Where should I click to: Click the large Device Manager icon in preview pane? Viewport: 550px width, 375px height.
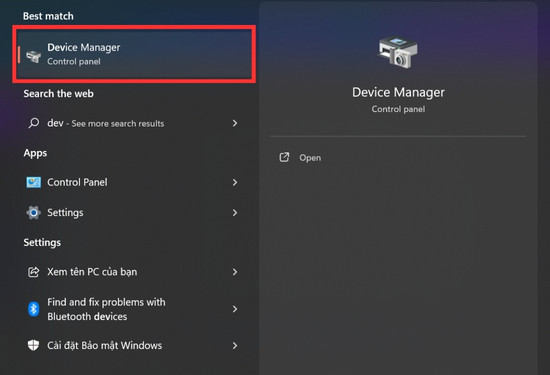coord(398,52)
